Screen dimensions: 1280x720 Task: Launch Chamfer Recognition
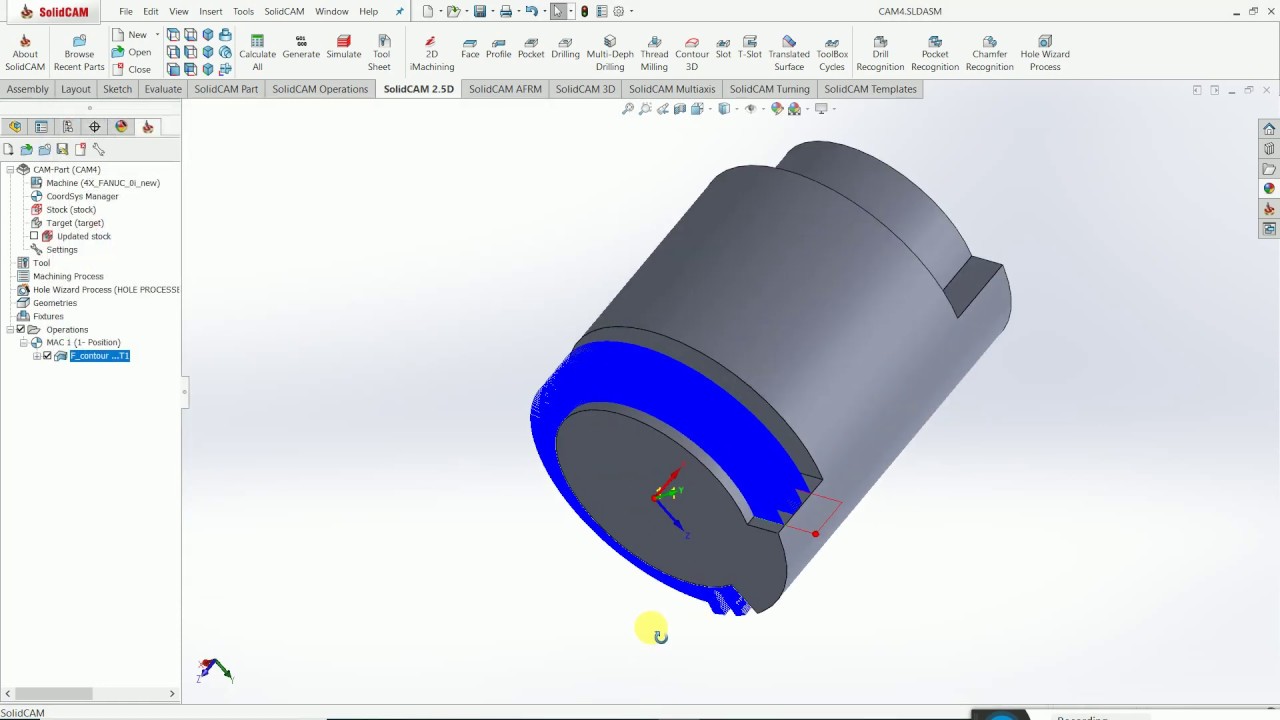click(x=989, y=54)
